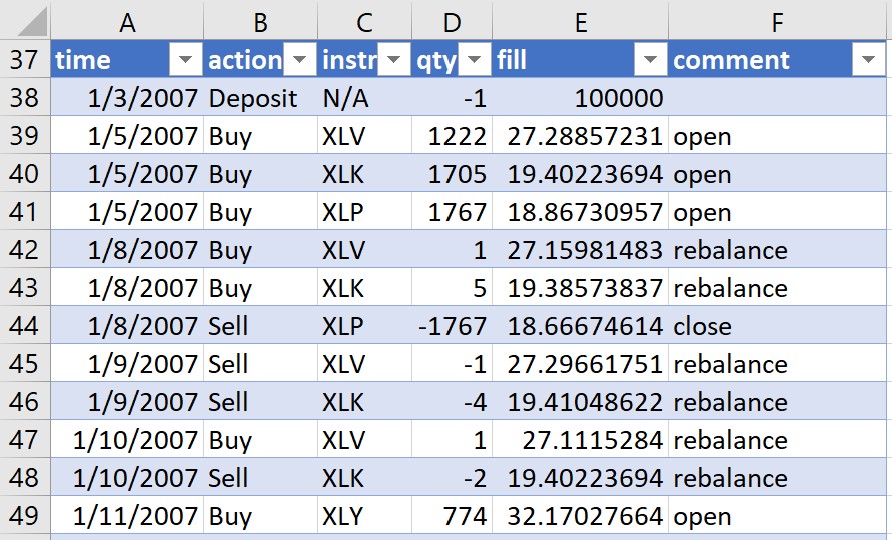Open the qty column filter dropdown
892x540 pixels.
coord(474,59)
